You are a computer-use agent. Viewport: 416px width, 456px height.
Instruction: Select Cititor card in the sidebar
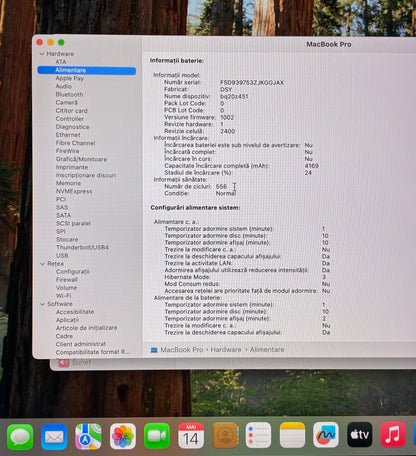tap(71, 111)
